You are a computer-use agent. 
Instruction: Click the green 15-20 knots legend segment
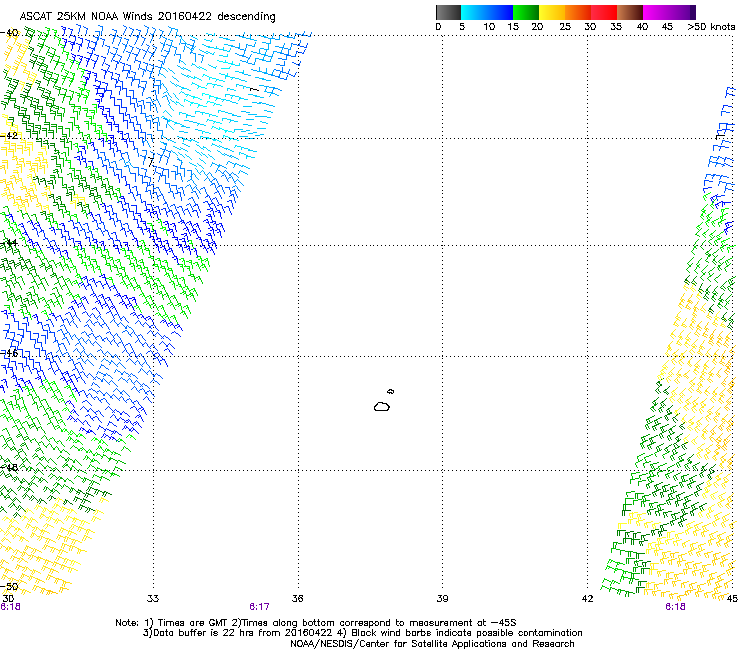pos(526,12)
